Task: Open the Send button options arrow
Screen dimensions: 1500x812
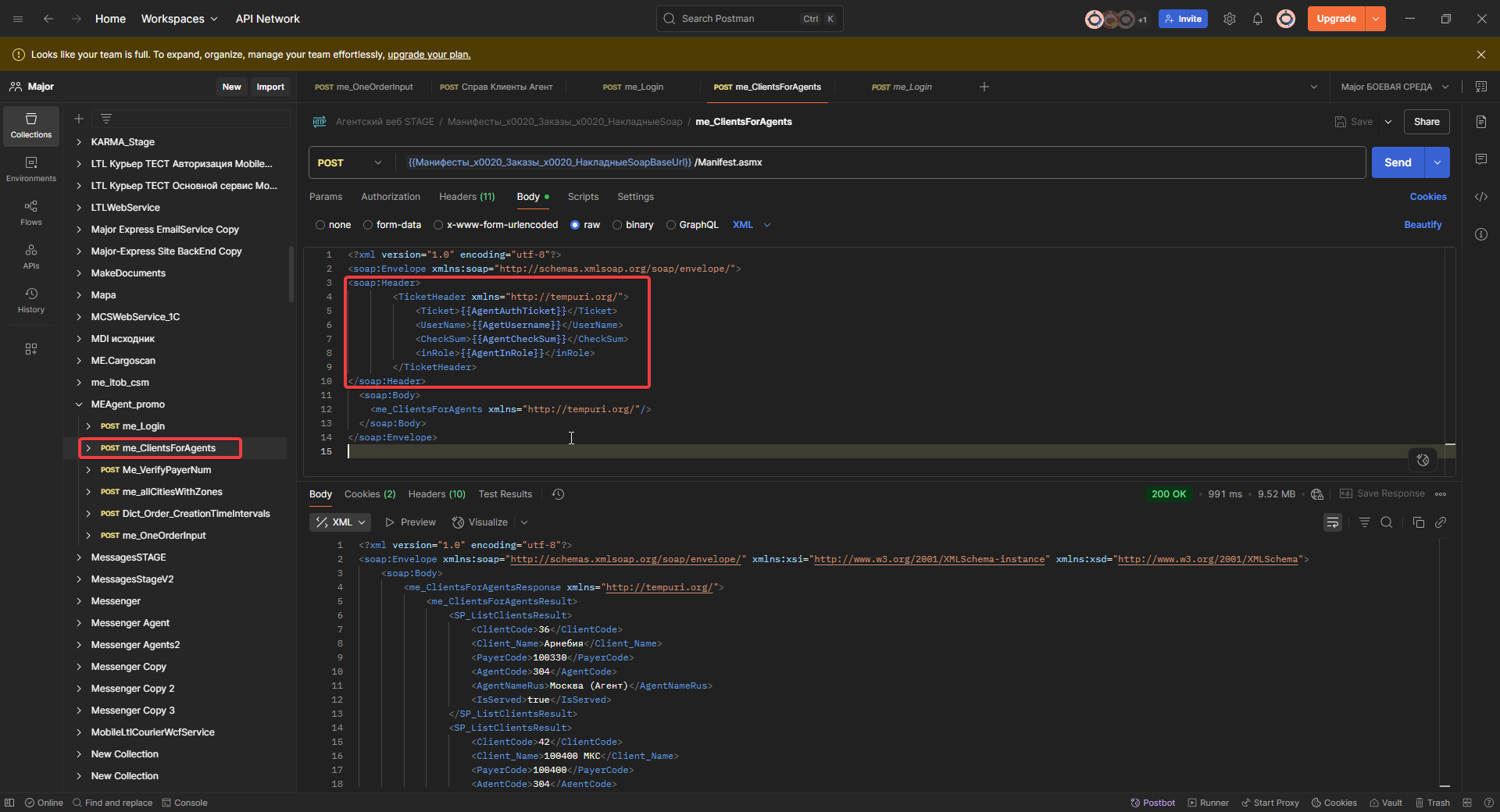Action: (1437, 162)
